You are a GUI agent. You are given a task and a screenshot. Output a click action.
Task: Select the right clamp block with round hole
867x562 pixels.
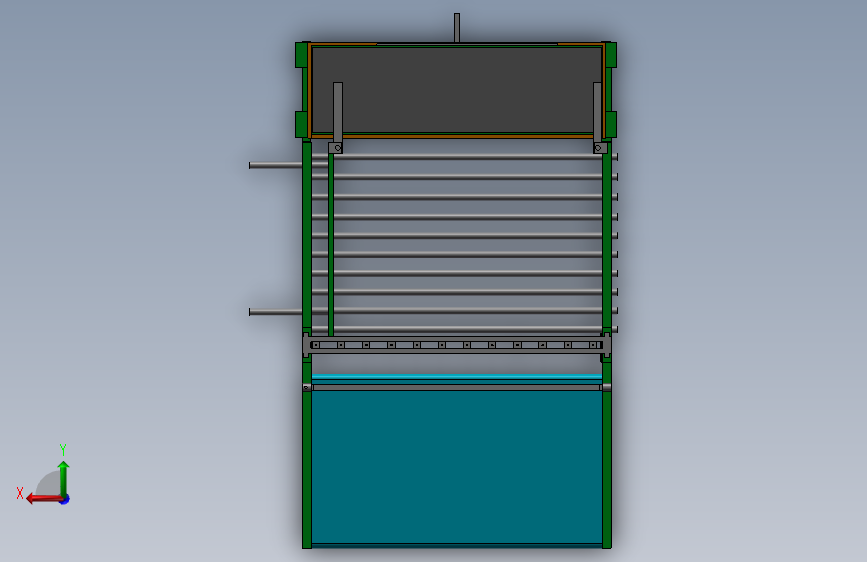point(600,148)
